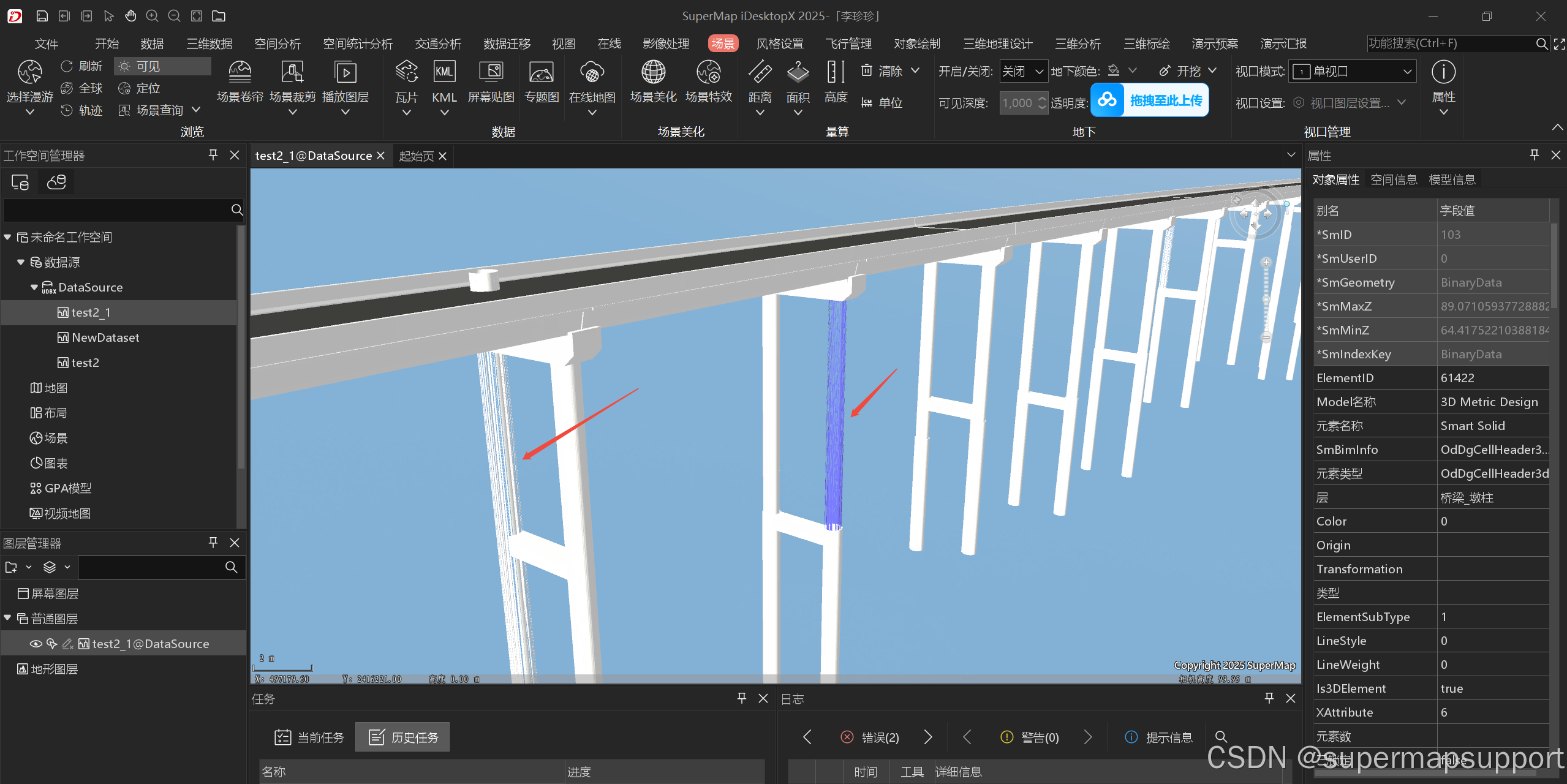
Task: Collapse the DataSource tree node
Action: (34, 287)
